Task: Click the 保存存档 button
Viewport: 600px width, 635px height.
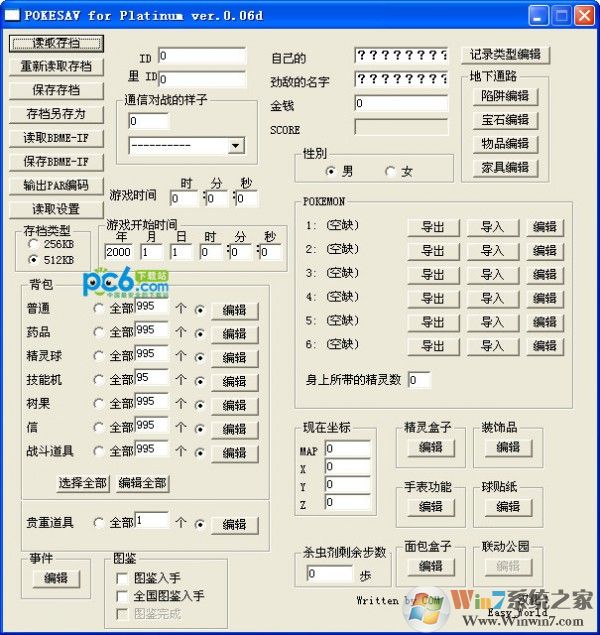Action: [x=56, y=90]
